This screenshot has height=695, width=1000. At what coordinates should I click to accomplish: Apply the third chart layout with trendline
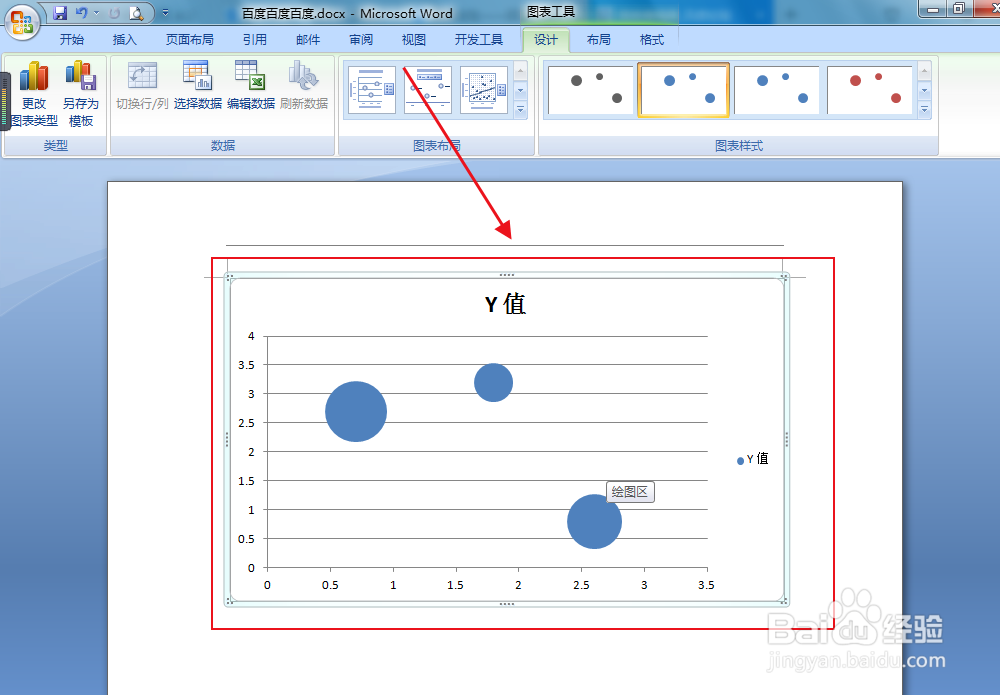(483, 90)
